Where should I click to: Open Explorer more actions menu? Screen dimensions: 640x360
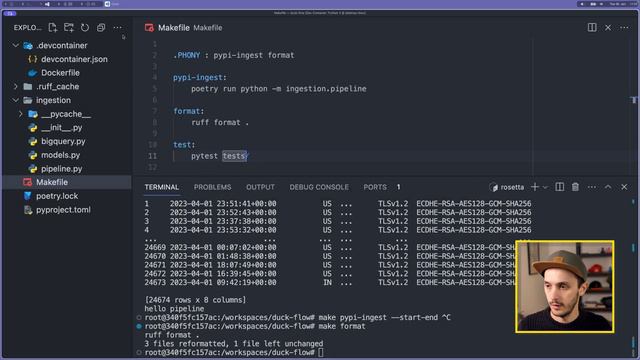(118, 27)
